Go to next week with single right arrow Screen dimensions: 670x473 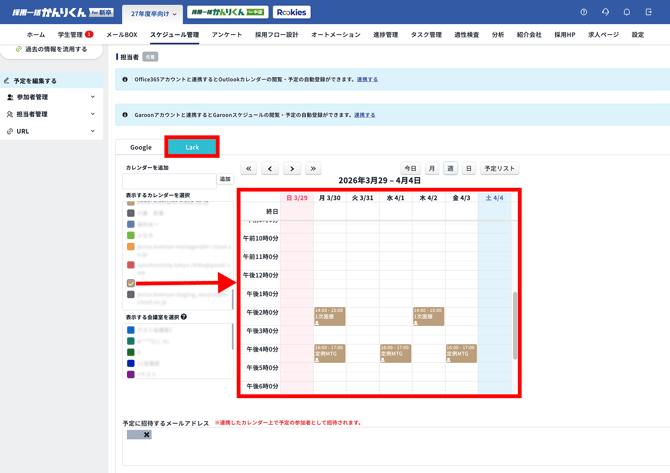[291, 169]
